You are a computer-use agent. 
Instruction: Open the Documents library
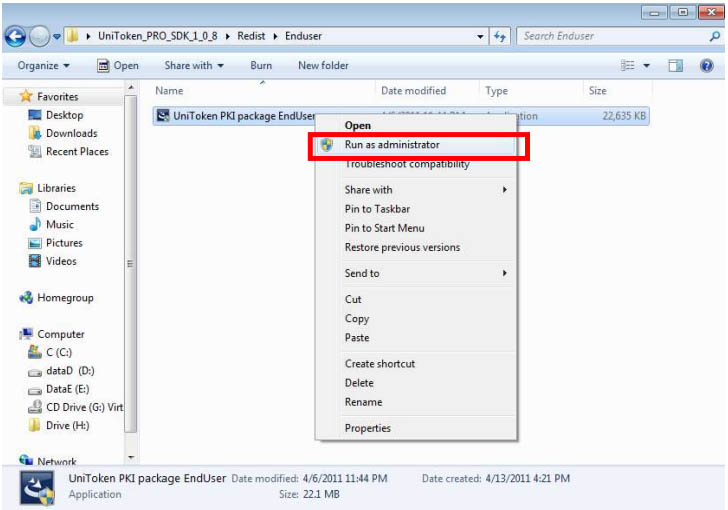72,206
